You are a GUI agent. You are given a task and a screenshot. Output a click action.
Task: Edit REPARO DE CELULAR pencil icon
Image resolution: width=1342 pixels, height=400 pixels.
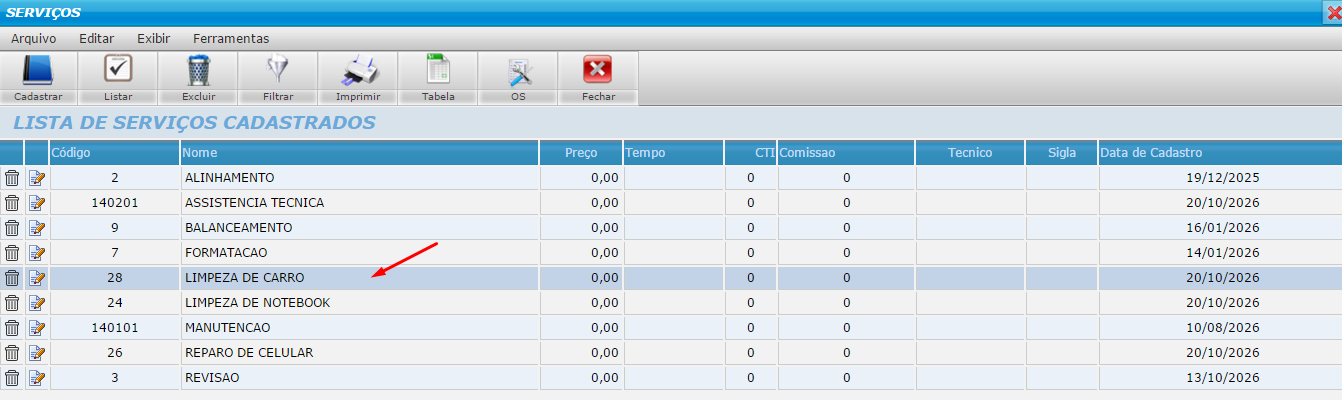pos(37,353)
